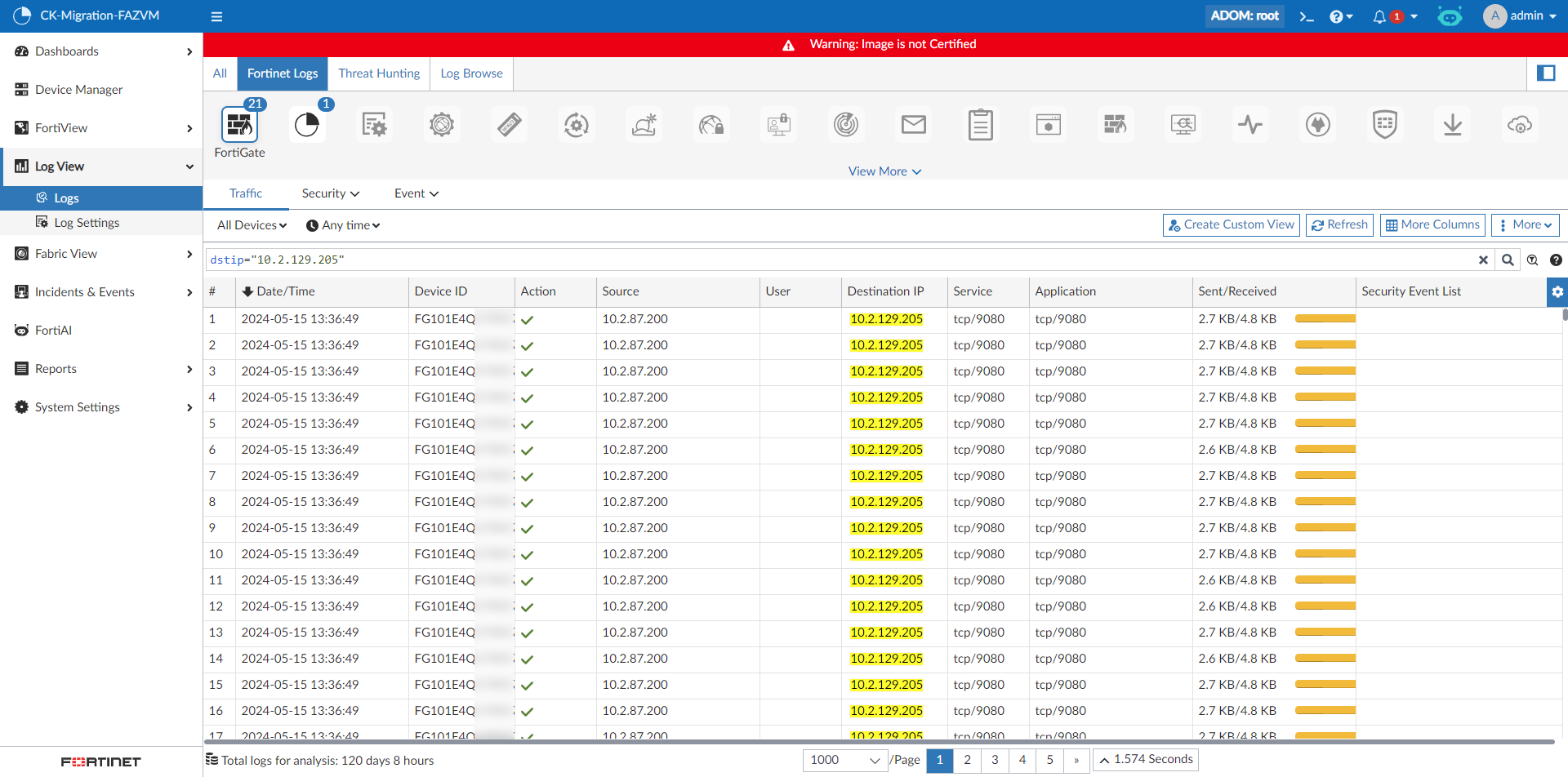Click the pulse/analyzer icon in device toolbar
Image resolution: width=1568 pixels, height=777 pixels.
pos(1250,124)
